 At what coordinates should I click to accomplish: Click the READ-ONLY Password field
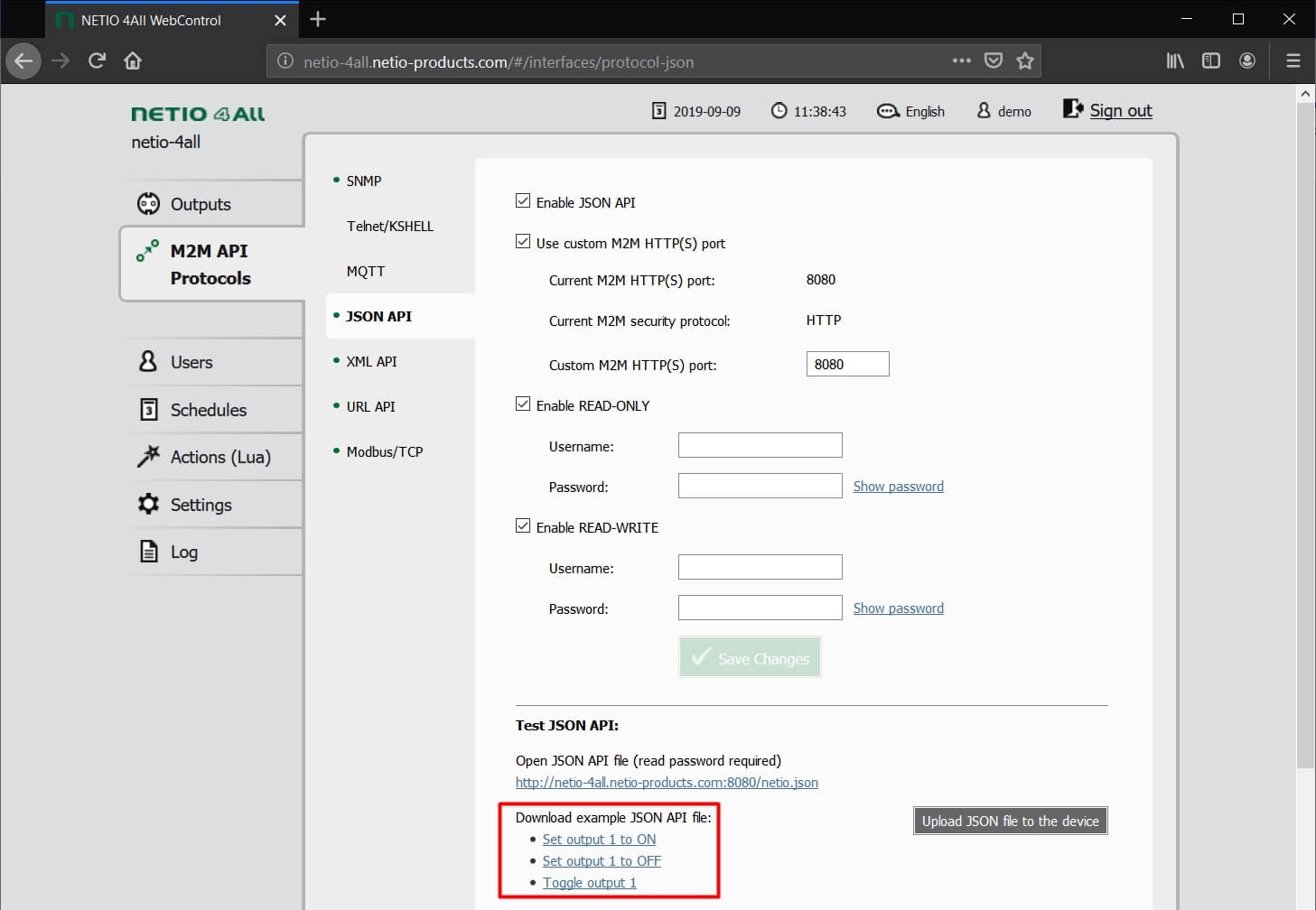[761, 486]
